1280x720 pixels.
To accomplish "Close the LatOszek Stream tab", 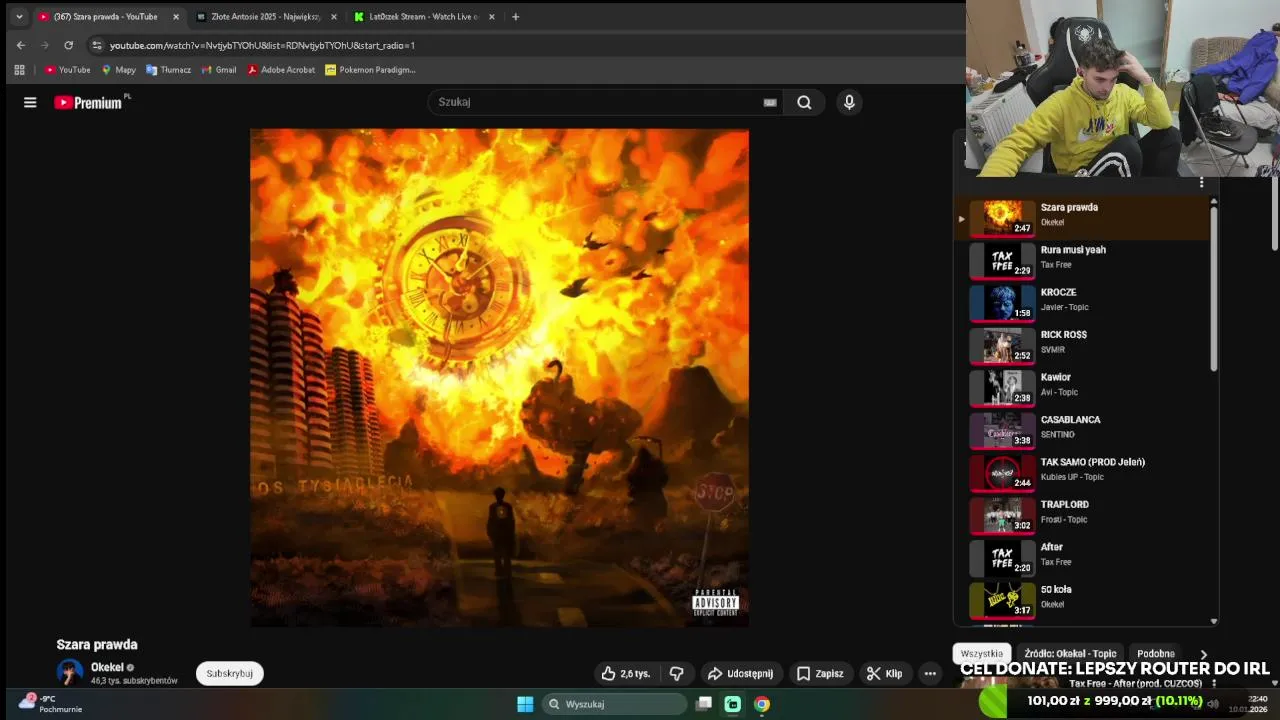I will tap(491, 17).
